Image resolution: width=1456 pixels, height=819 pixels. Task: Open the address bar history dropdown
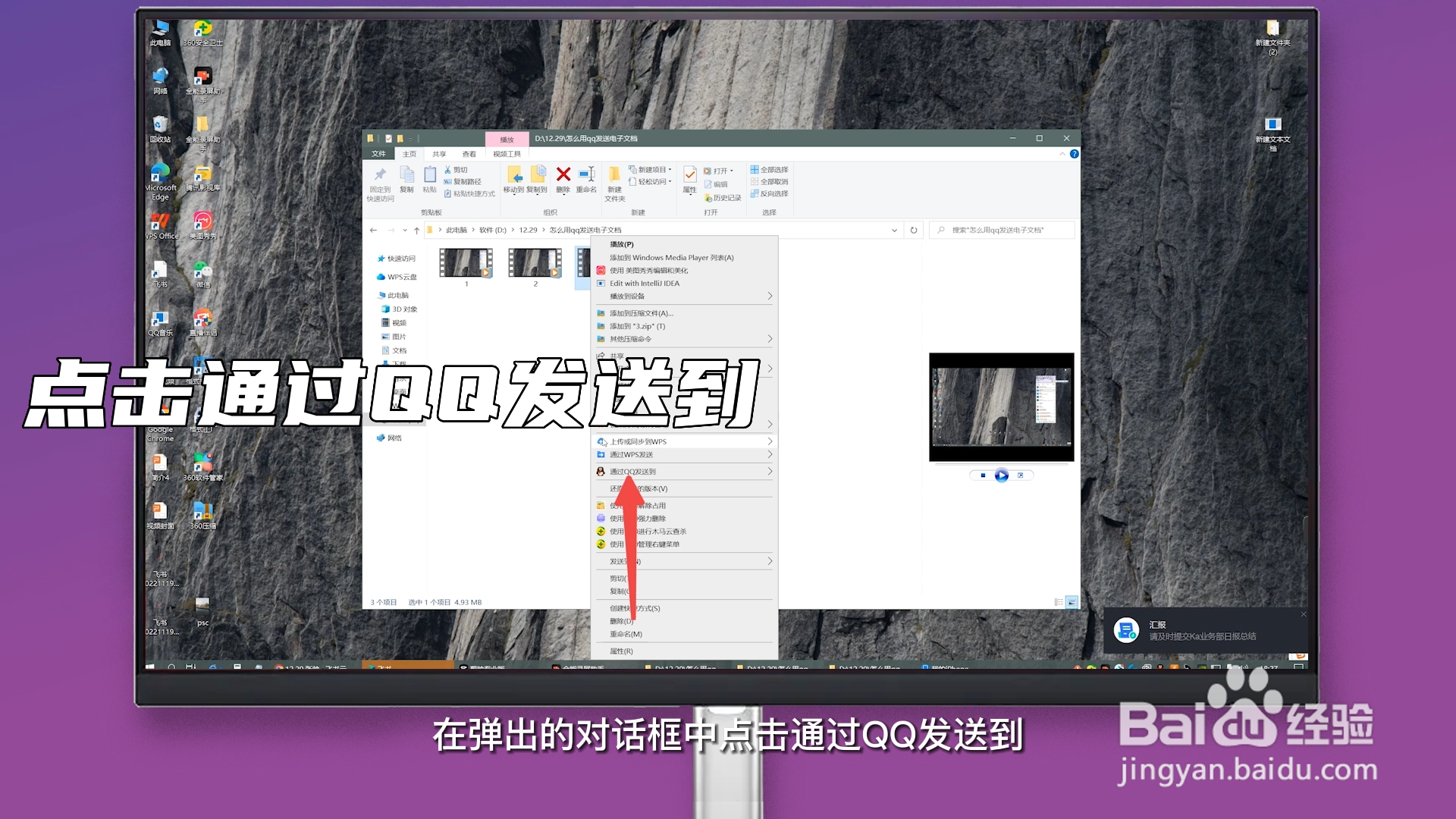[x=894, y=230]
